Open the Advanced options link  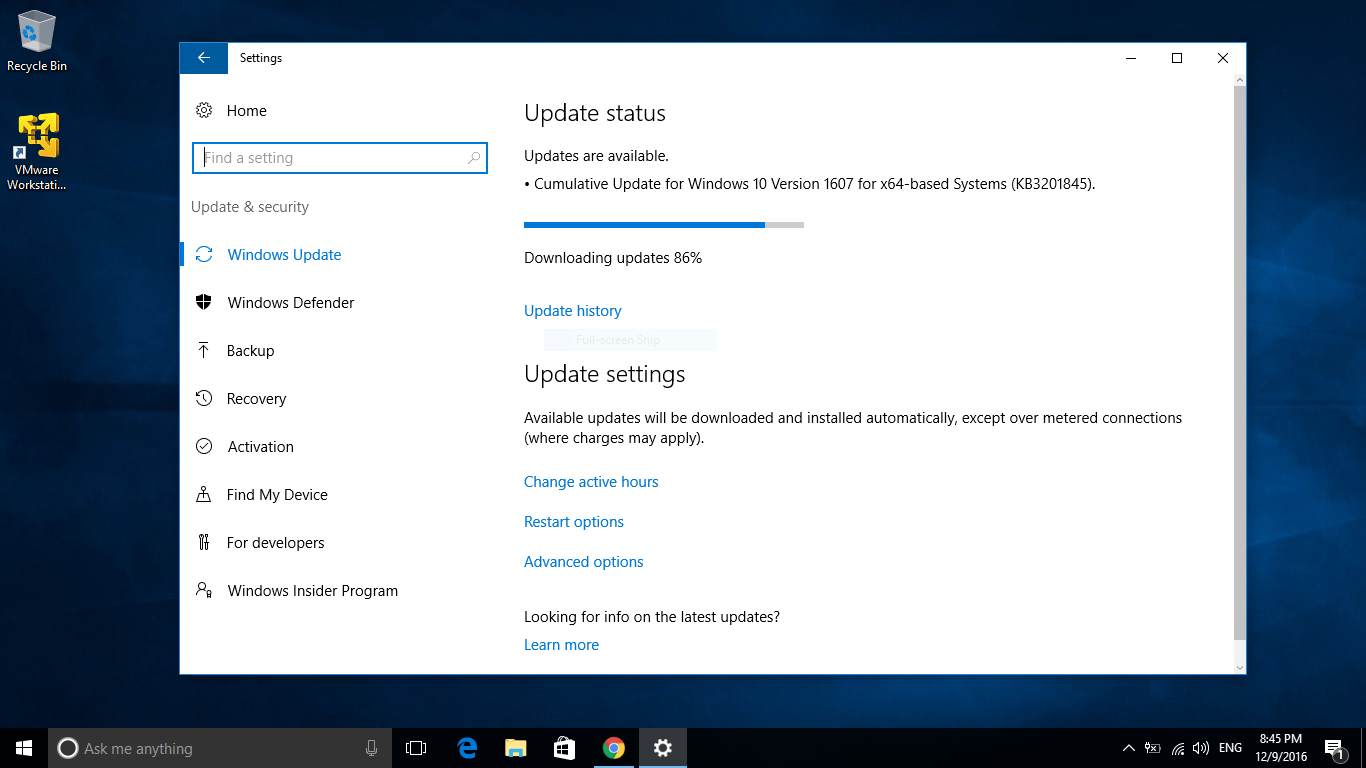click(x=584, y=562)
